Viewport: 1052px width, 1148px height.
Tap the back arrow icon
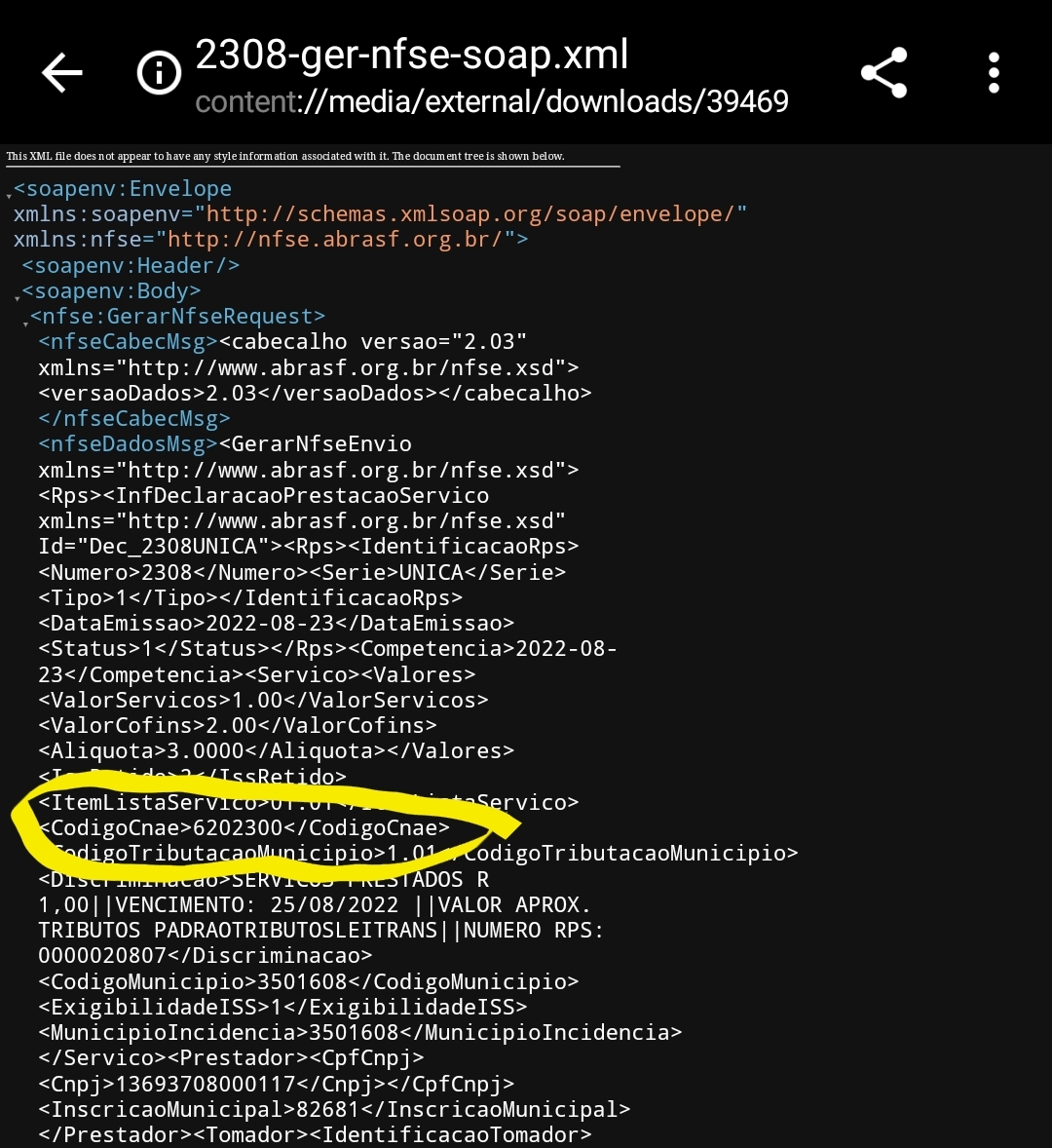pyautogui.click(x=62, y=72)
